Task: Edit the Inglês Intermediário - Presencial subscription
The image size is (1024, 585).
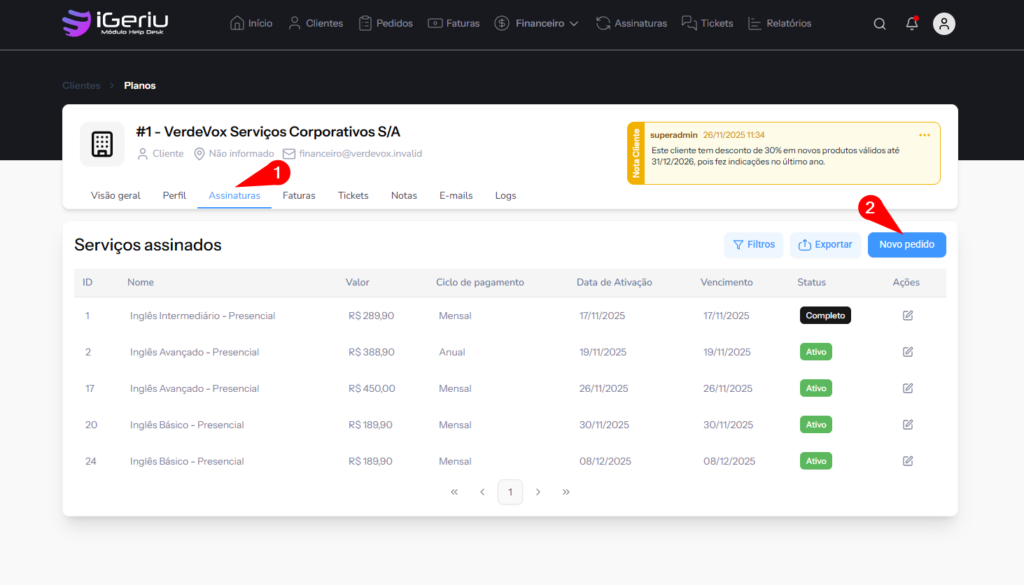Action: point(908,316)
